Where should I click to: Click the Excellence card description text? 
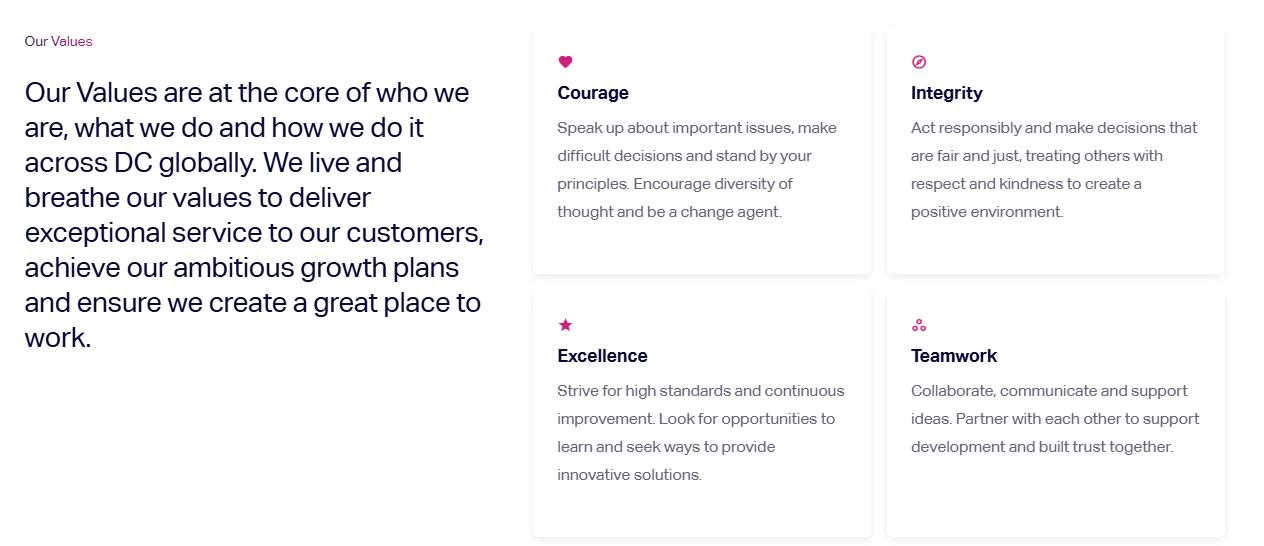pyautogui.click(x=700, y=433)
